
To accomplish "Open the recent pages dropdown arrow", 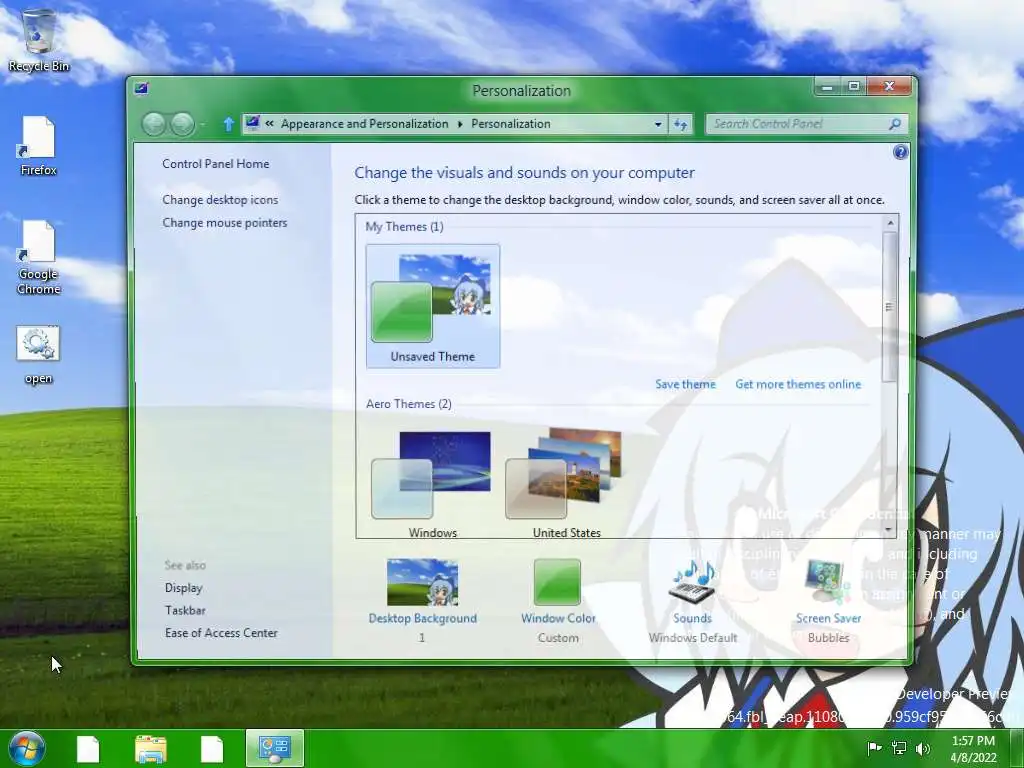I will (x=202, y=124).
